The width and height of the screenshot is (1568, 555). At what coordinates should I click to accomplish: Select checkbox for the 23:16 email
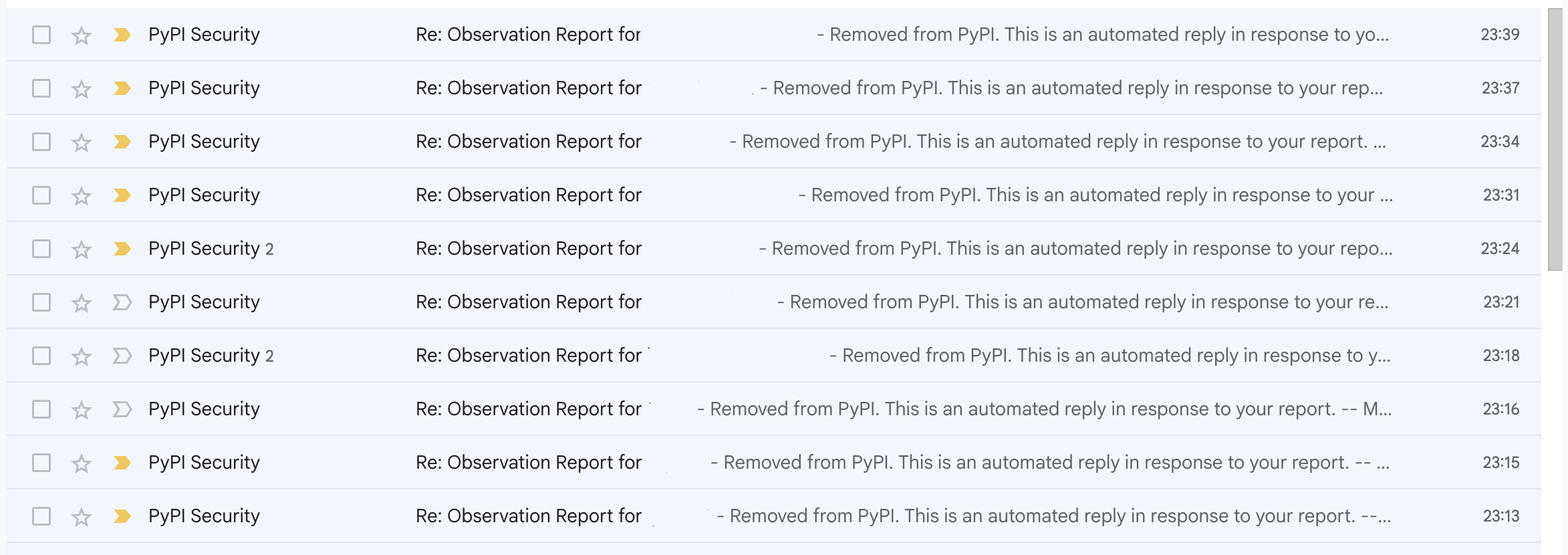(x=41, y=409)
